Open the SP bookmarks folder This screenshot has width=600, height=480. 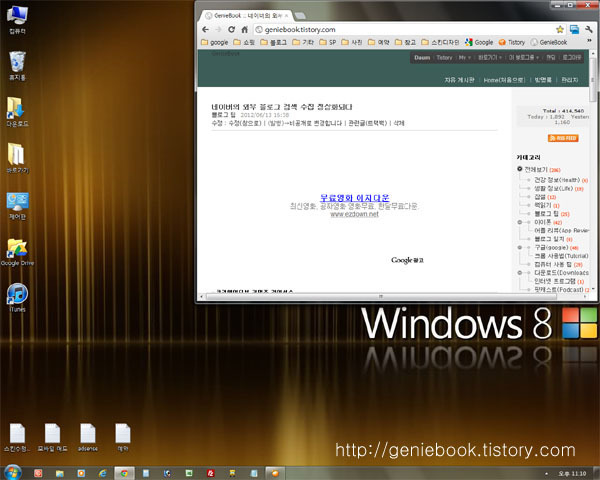point(328,42)
